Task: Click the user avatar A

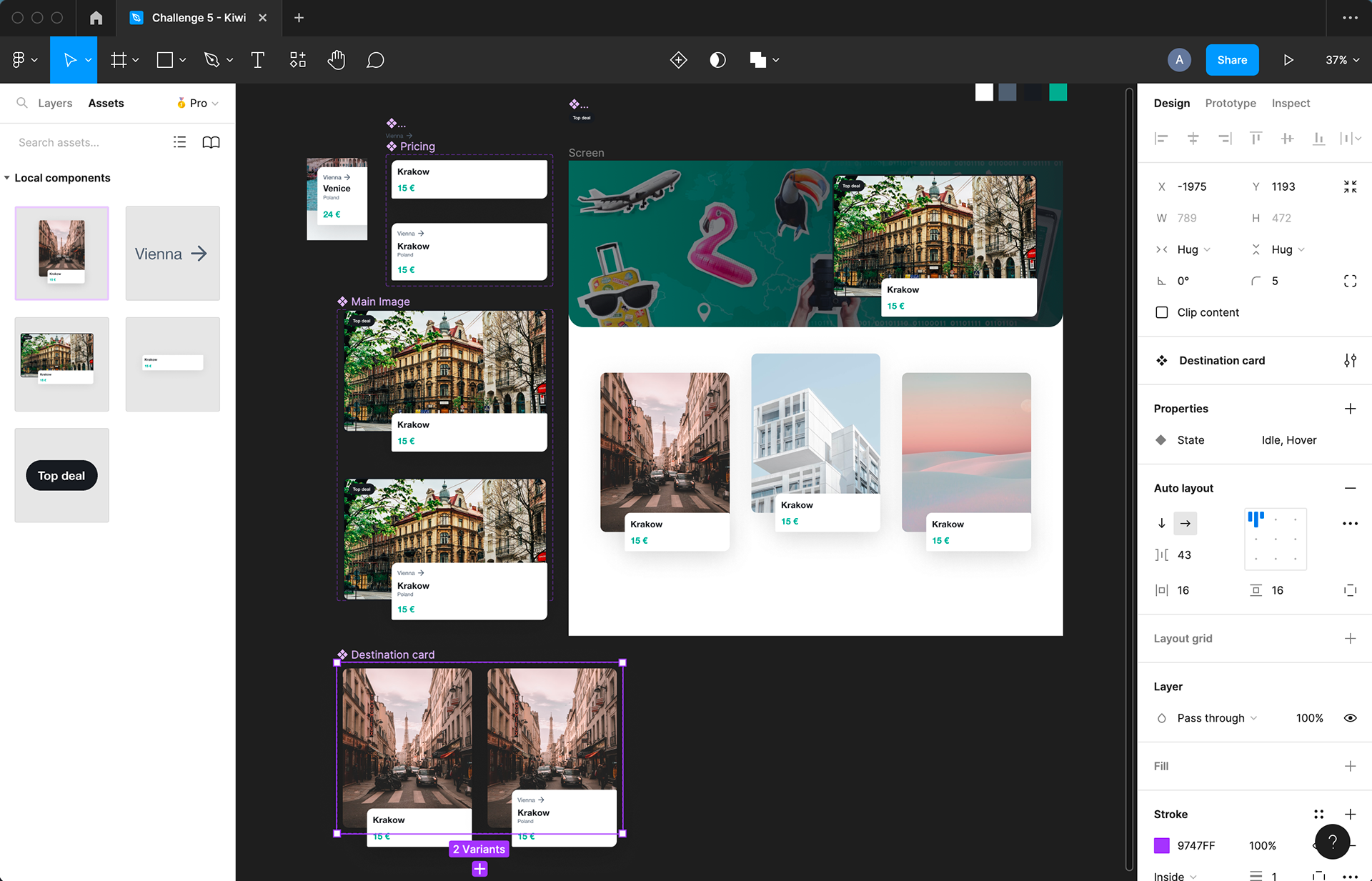Action: tap(1179, 60)
